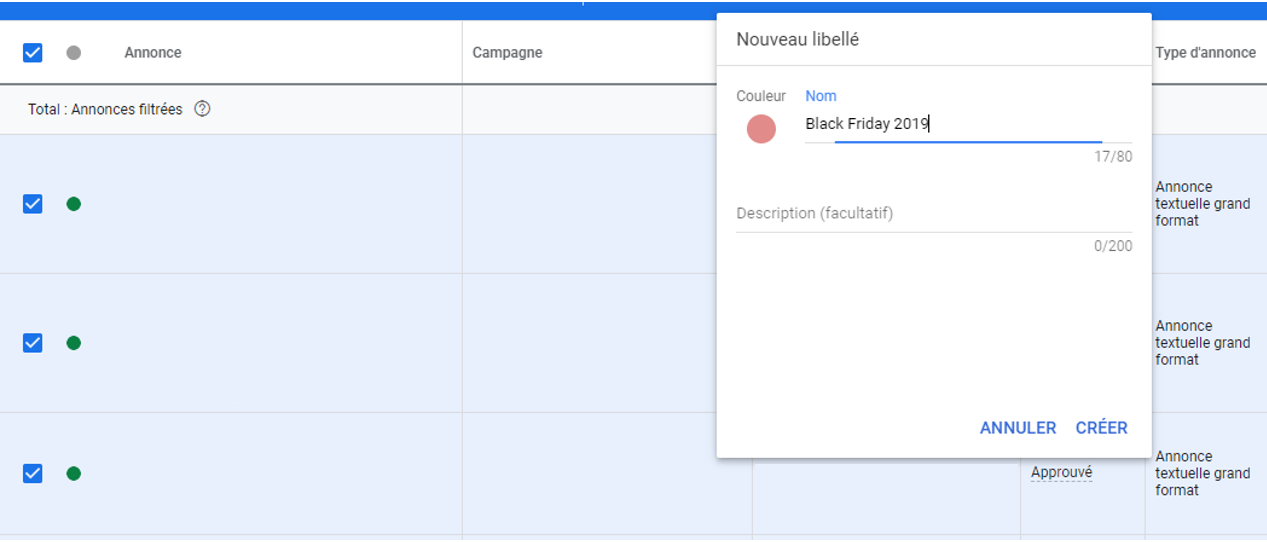Click CRÉER to create the label
The height and width of the screenshot is (542, 1267).
coord(1101,428)
